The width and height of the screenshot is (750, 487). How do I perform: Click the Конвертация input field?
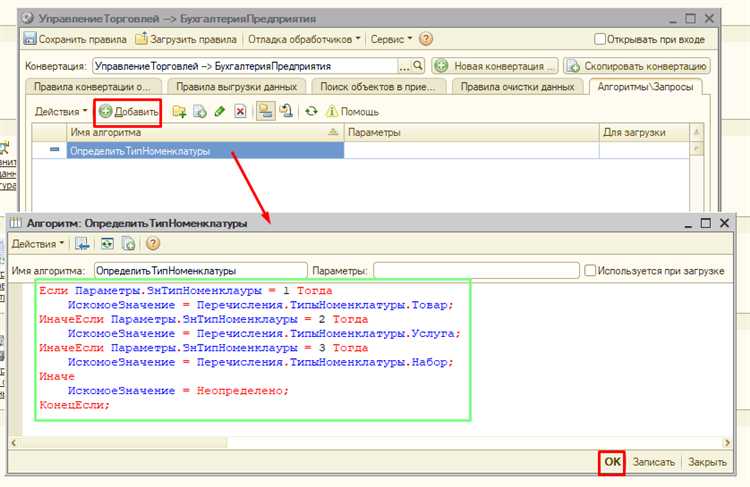(x=245, y=66)
